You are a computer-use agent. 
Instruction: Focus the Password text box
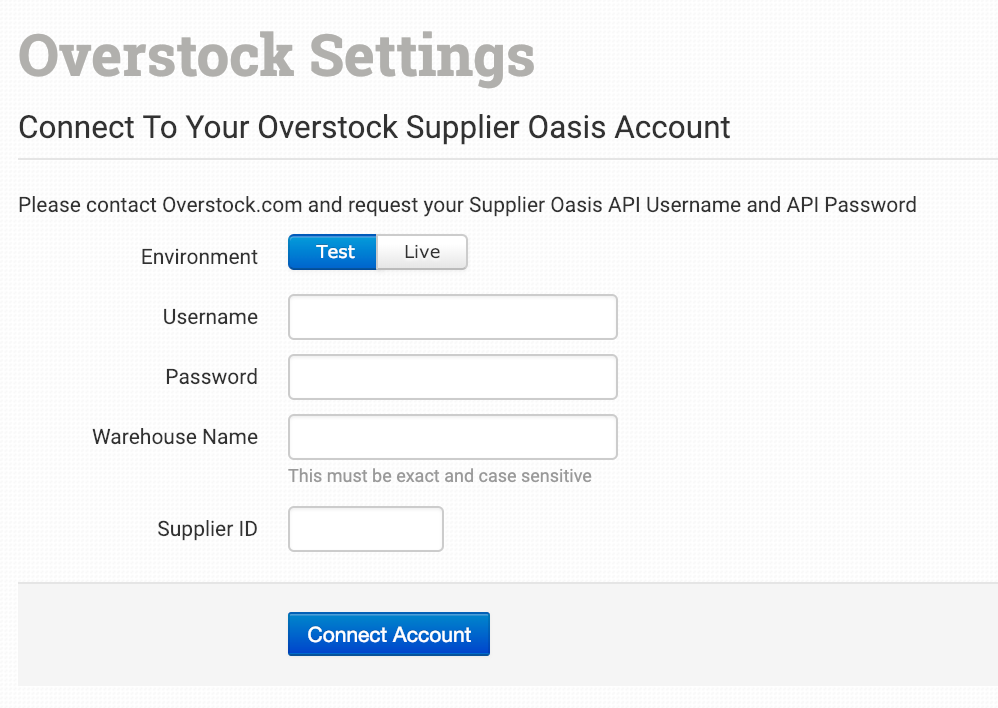[x=452, y=377]
